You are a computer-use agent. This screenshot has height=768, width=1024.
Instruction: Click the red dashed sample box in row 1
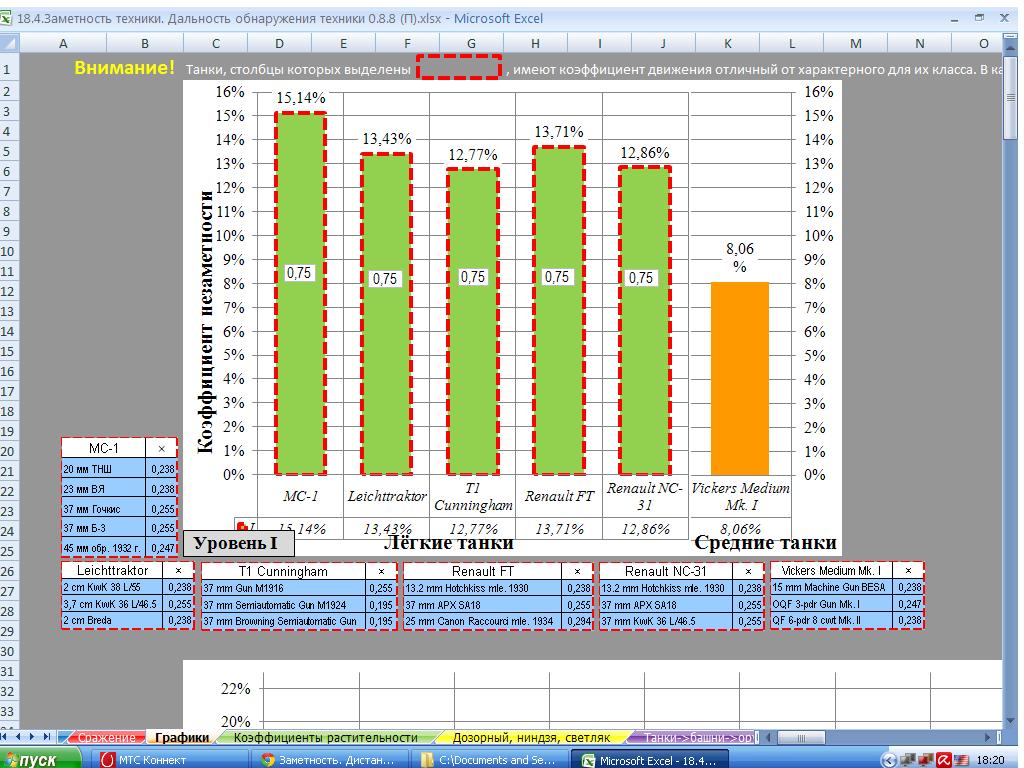(459, 67)
